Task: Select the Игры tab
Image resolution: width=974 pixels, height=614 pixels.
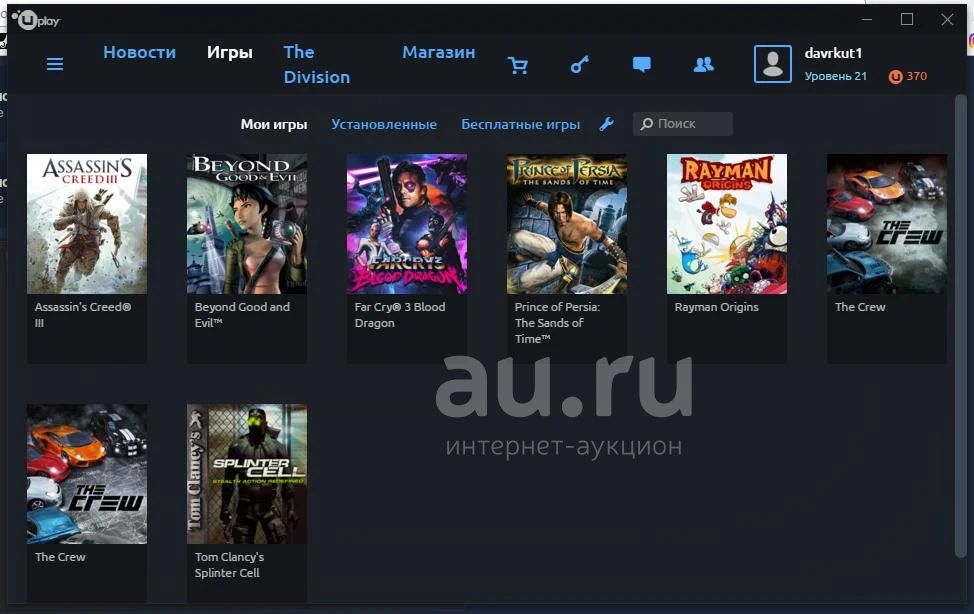Action: [230, 52]
